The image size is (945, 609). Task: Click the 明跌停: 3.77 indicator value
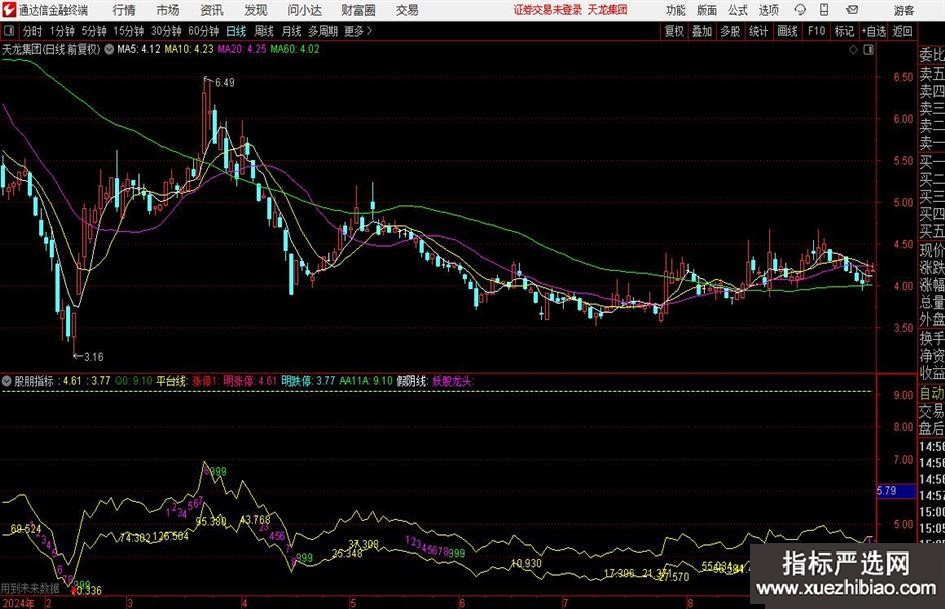[308, 380]
